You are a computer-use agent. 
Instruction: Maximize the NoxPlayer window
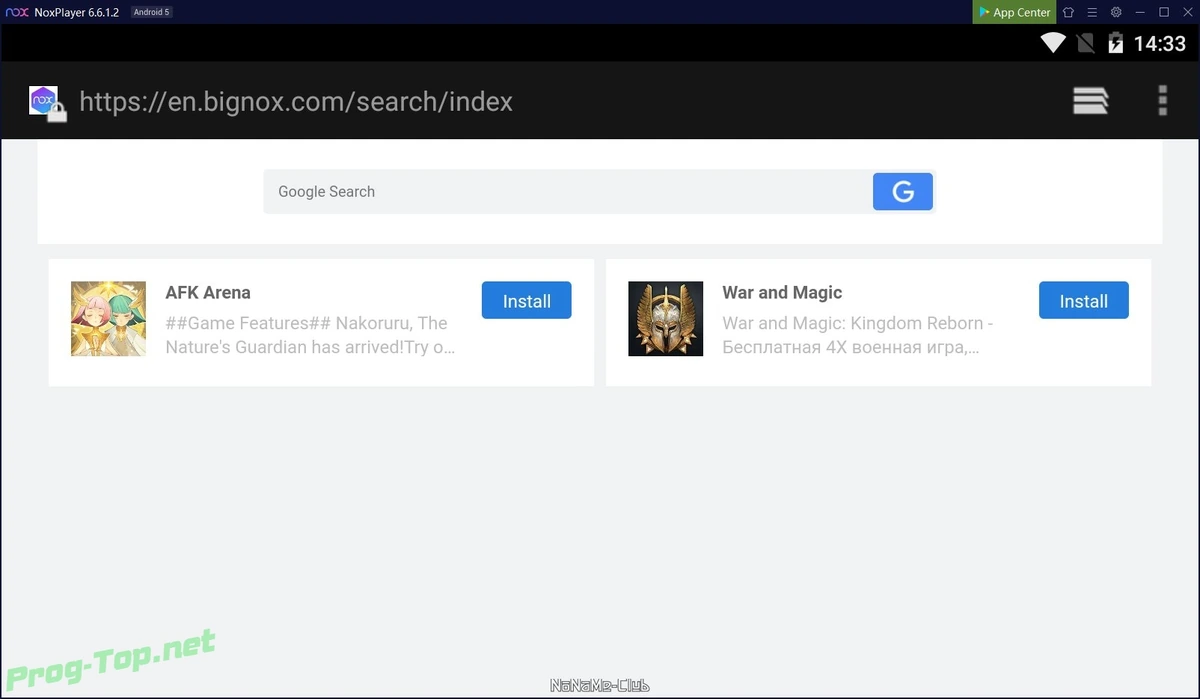(1164, 12)
